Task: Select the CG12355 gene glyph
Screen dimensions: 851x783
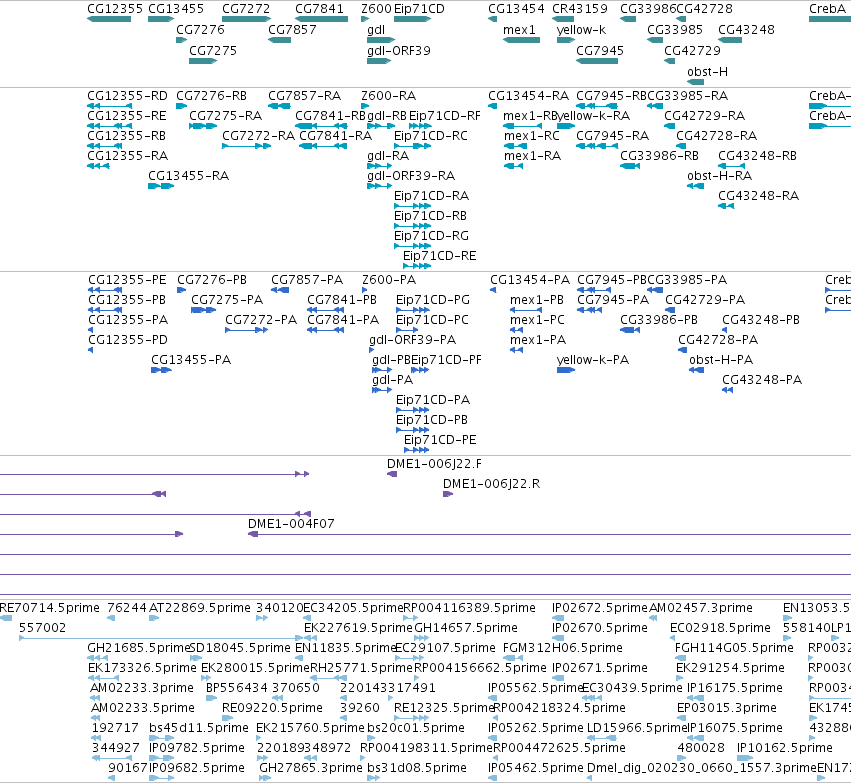Action: click(x=109, y=19)
